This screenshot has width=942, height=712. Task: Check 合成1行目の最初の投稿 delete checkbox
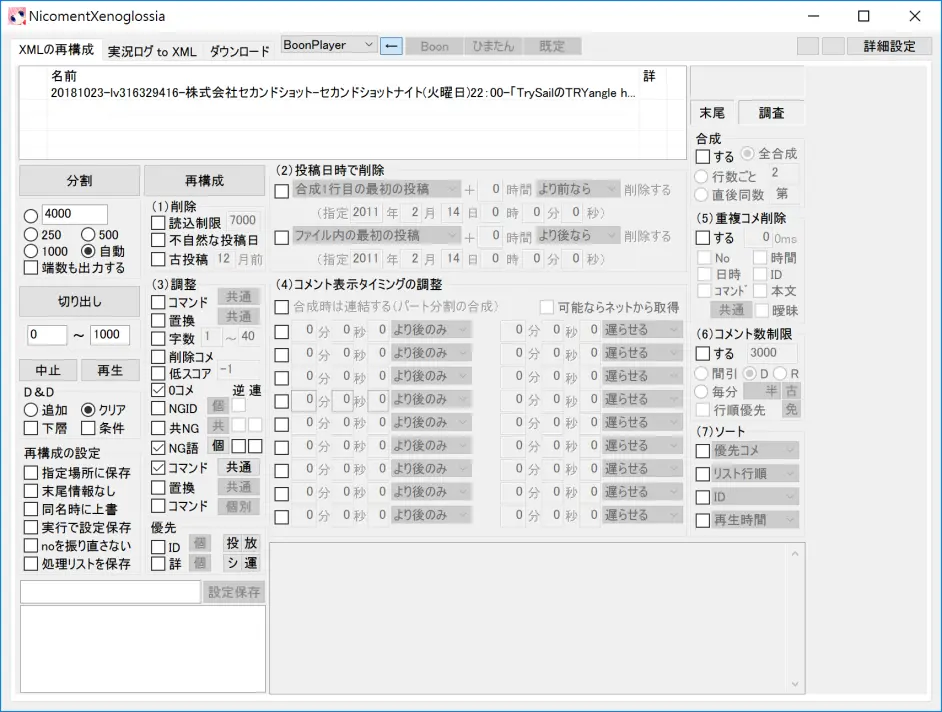coord(282,192)
